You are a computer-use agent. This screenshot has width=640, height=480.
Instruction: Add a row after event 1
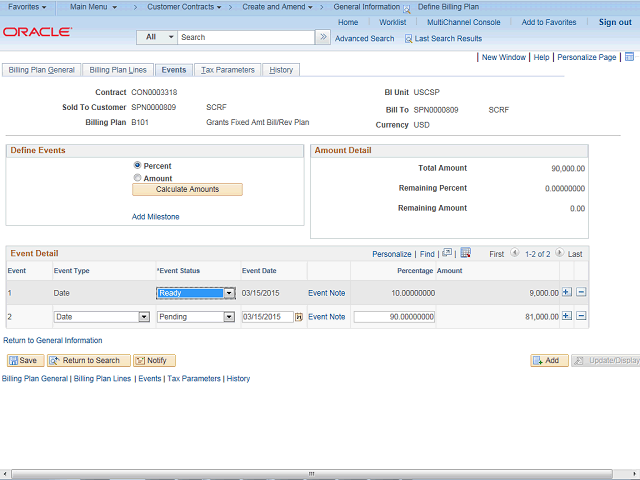567,292
